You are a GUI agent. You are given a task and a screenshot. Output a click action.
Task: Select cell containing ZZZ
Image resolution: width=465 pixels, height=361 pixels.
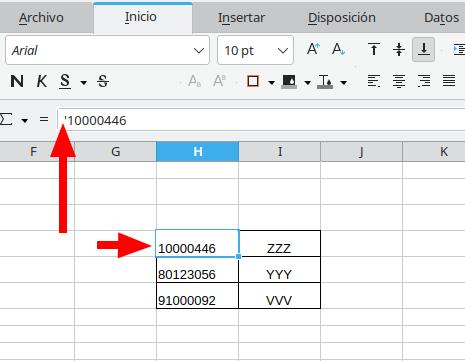coord(280,243)
